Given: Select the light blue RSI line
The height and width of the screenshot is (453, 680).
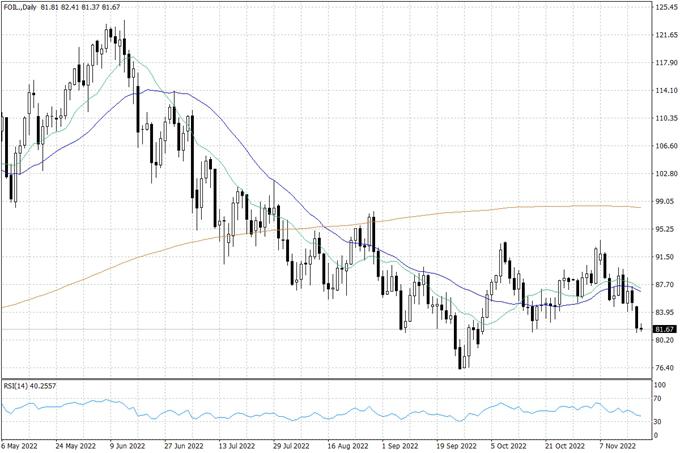Looking at the screenshot, I should coord(300,411).
